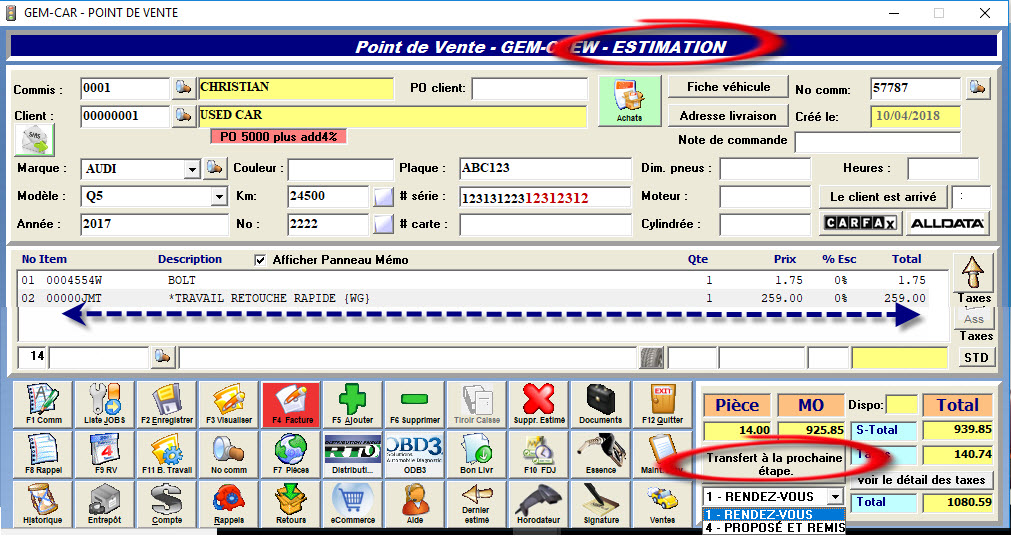Add an item with F5 Ajouter

coord(352,404)
